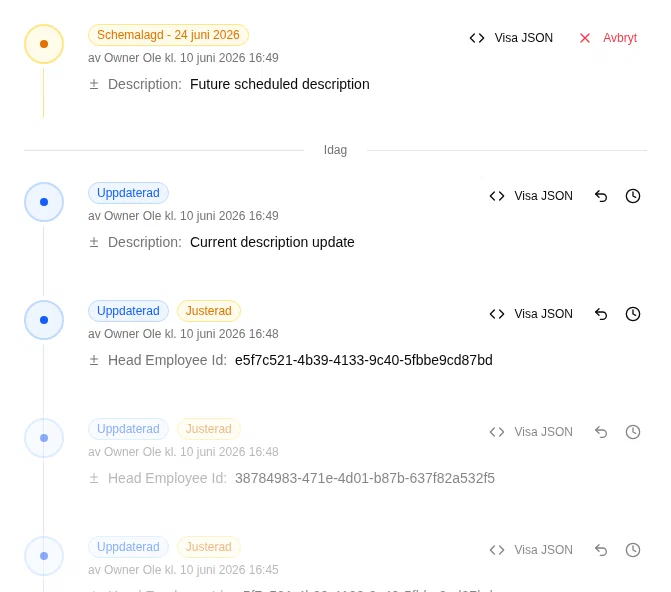Click Uppdaterad badge on Current description update entry
The image size is (671, 592).
click(x=128, y=193)
